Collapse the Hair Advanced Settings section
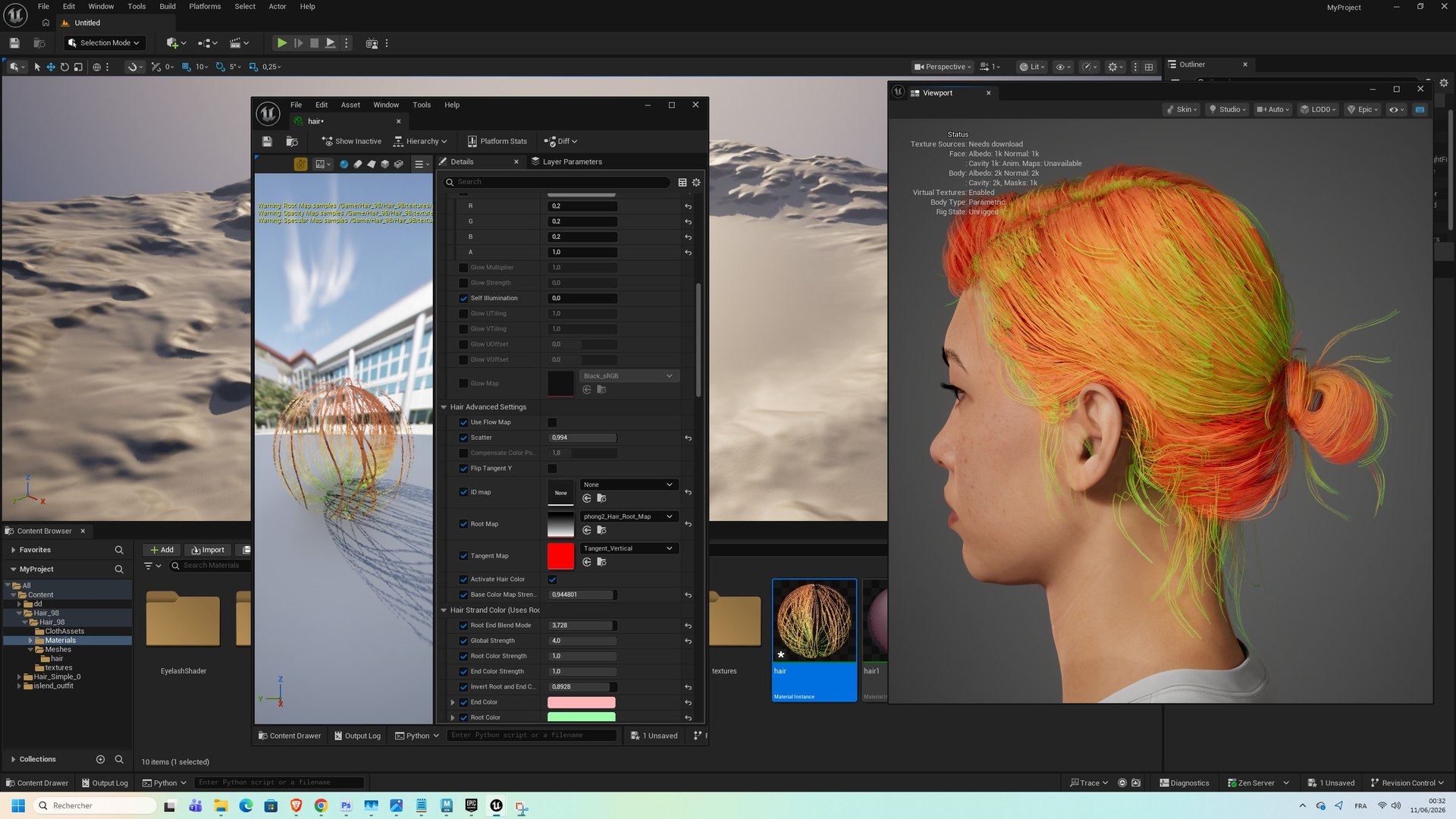Screen dimensions: 1456x819 [444, 407]
